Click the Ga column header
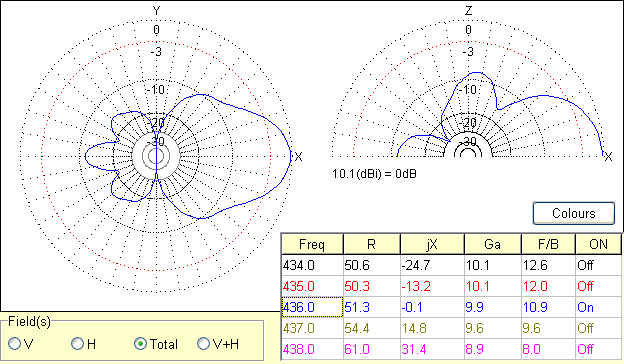The image size is (624, 364). 493,244
